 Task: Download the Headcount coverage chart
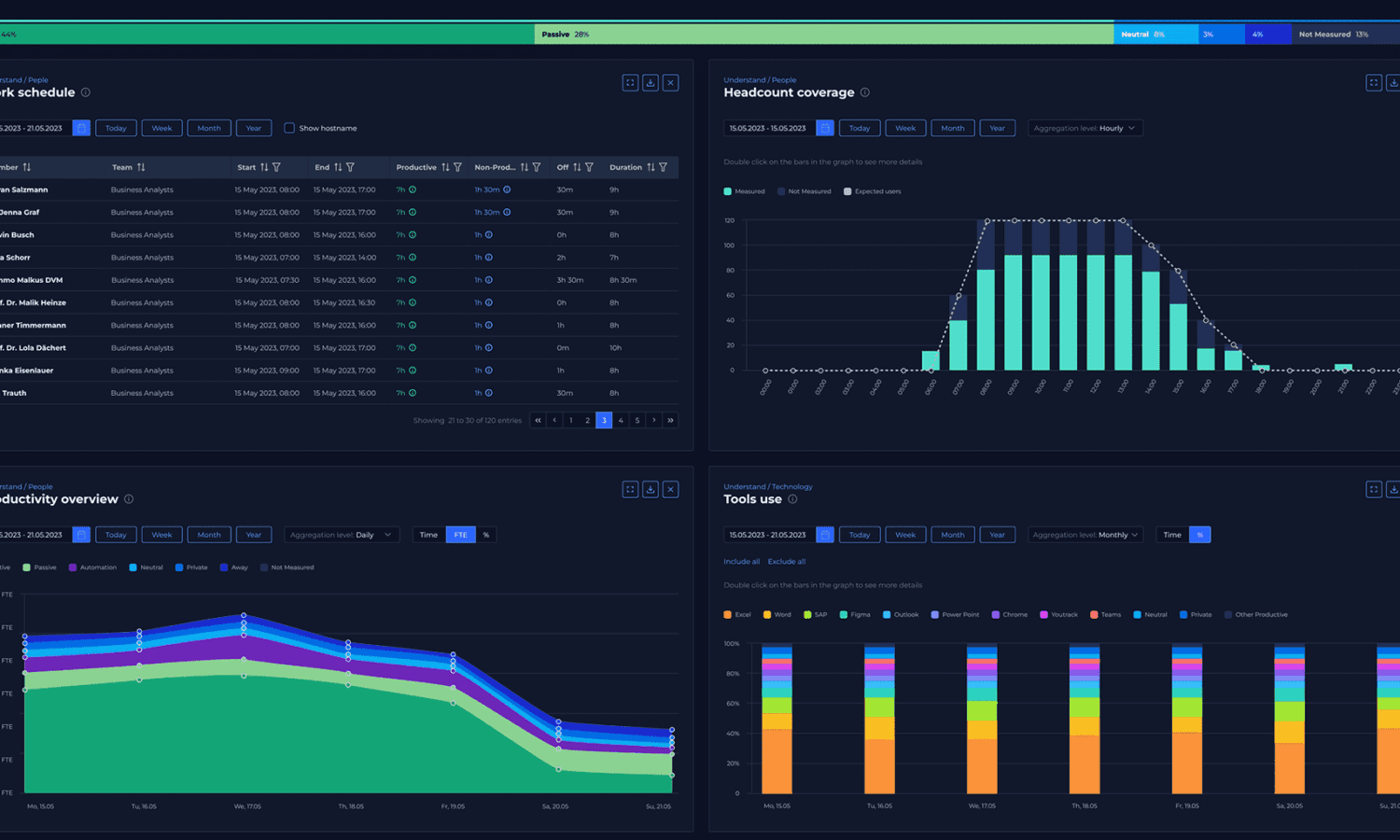pyautogui.click(x=1393, y=82)
